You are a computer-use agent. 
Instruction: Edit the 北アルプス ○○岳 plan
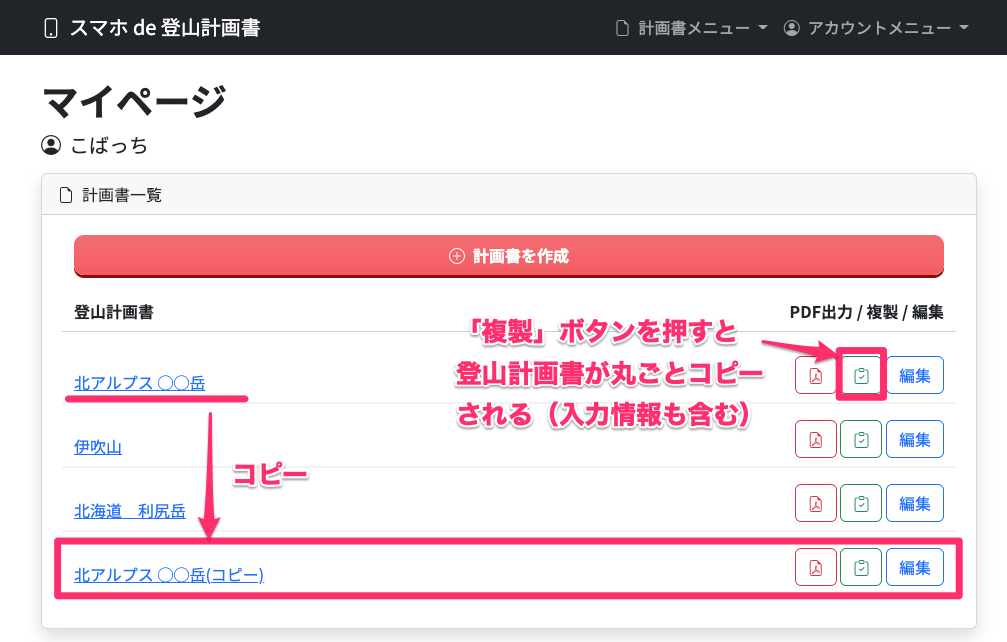[915, 375]
